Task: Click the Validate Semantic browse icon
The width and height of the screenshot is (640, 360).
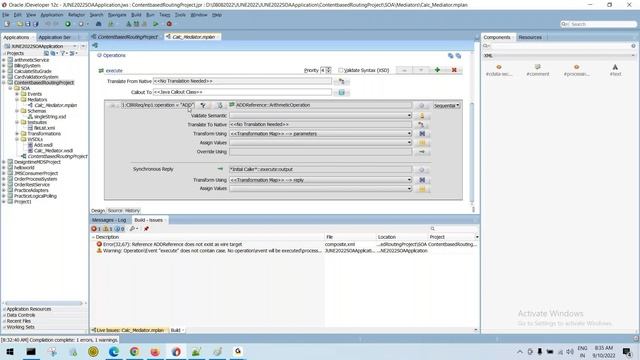Action: [x=422, y=116]
